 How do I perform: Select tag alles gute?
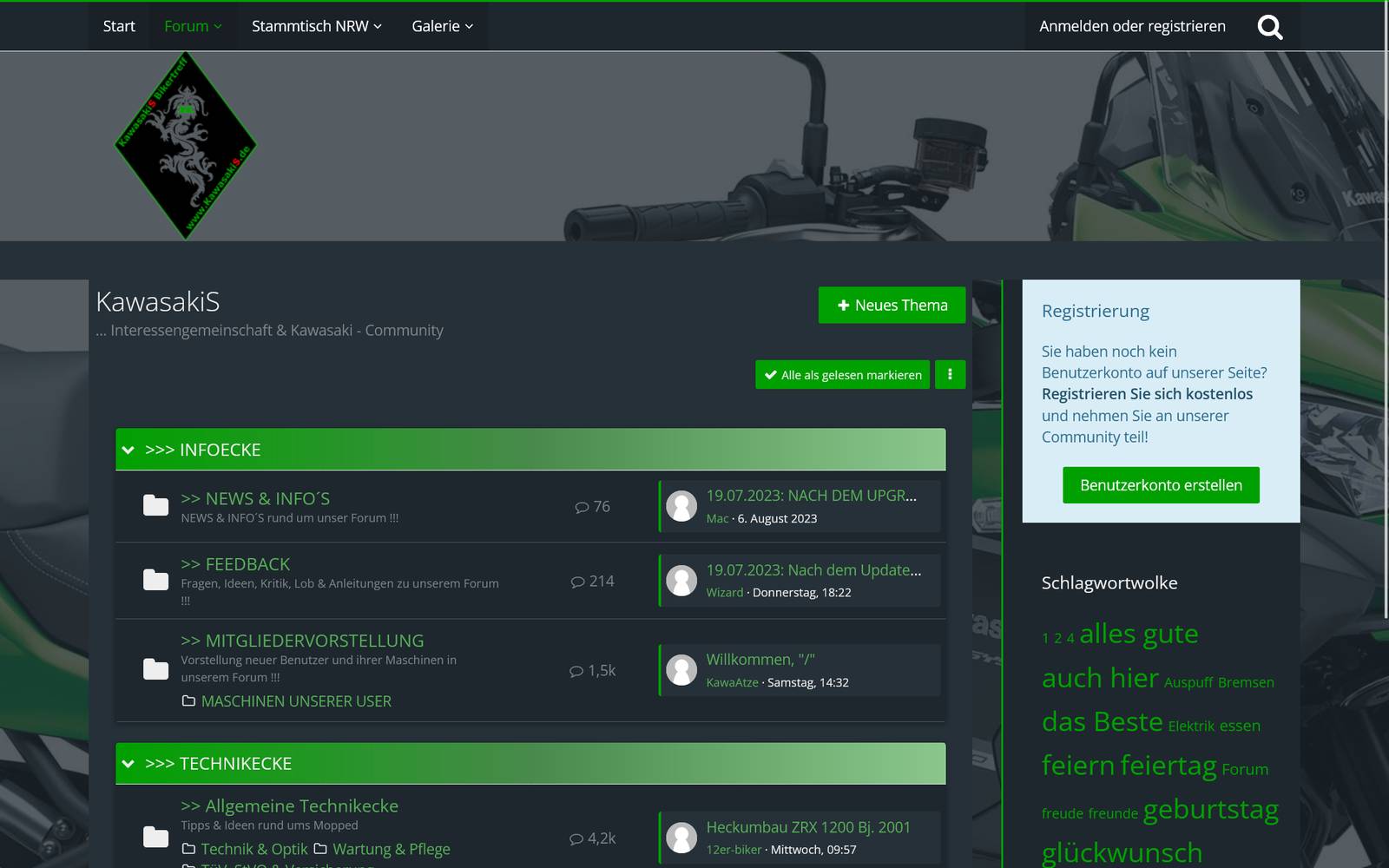(1139, 634)
